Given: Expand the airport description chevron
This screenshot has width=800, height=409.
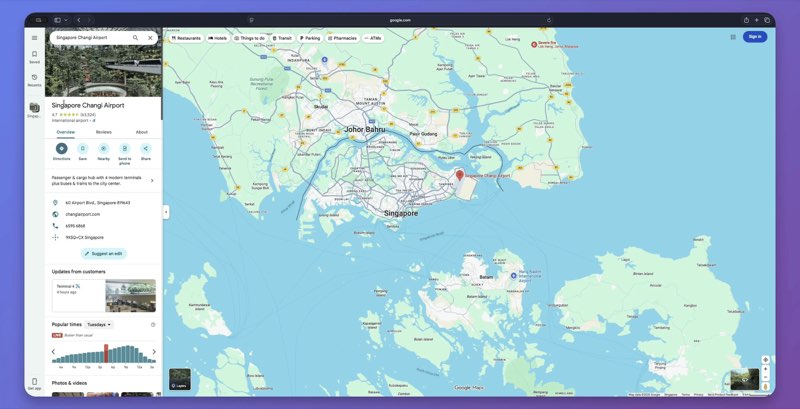Looking at the screenshot, I should coord(152,181).
